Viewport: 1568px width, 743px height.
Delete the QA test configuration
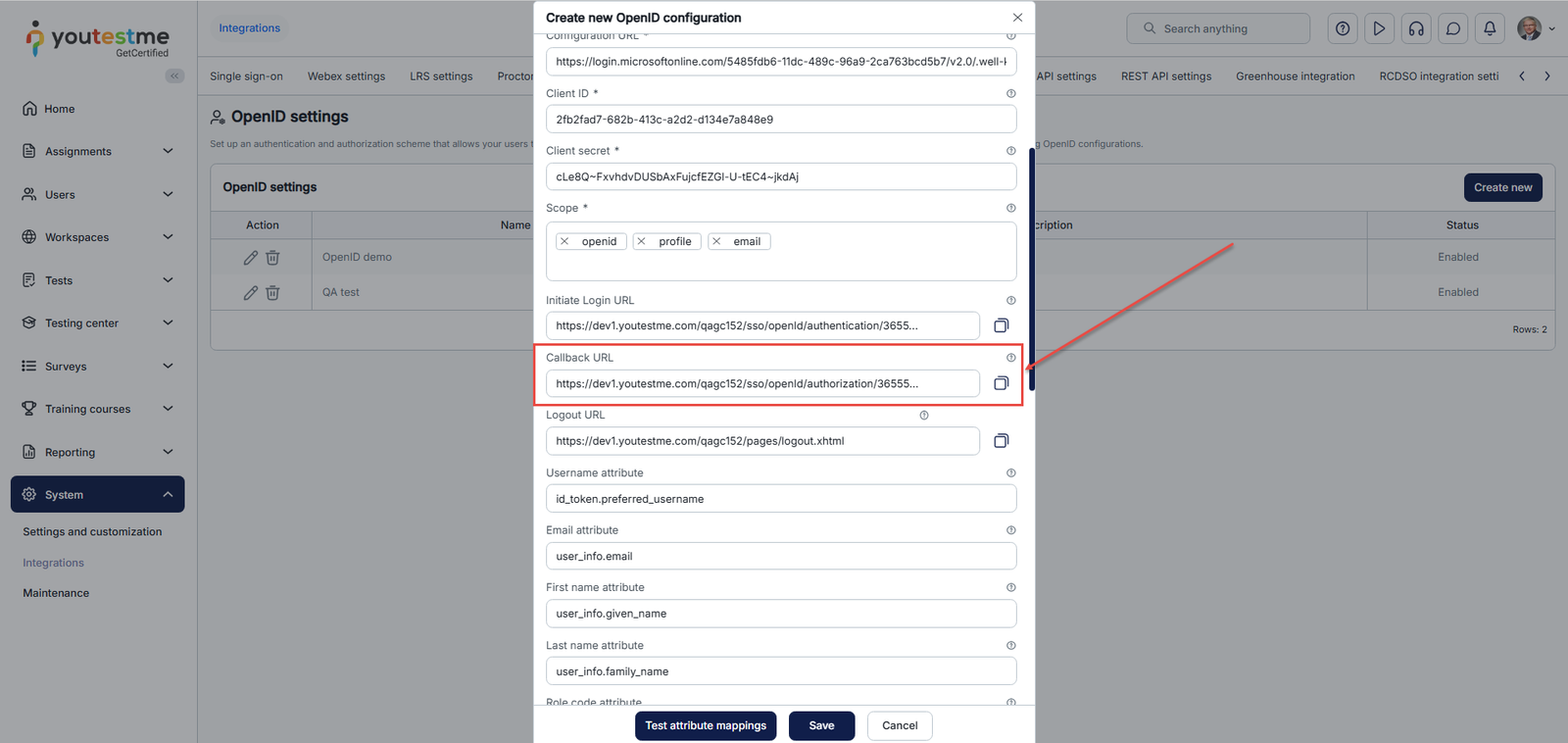point(272,292)
